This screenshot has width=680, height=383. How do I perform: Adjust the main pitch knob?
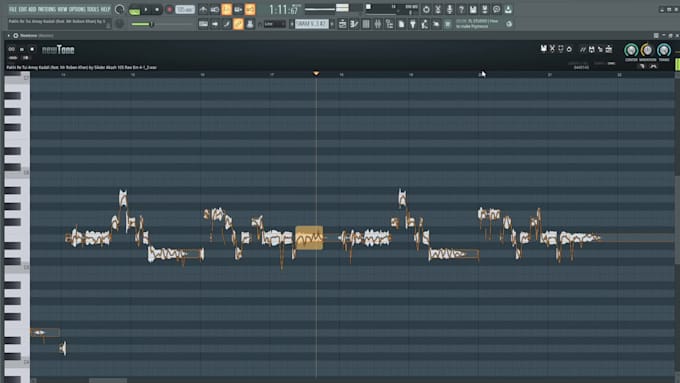[120, 24]
